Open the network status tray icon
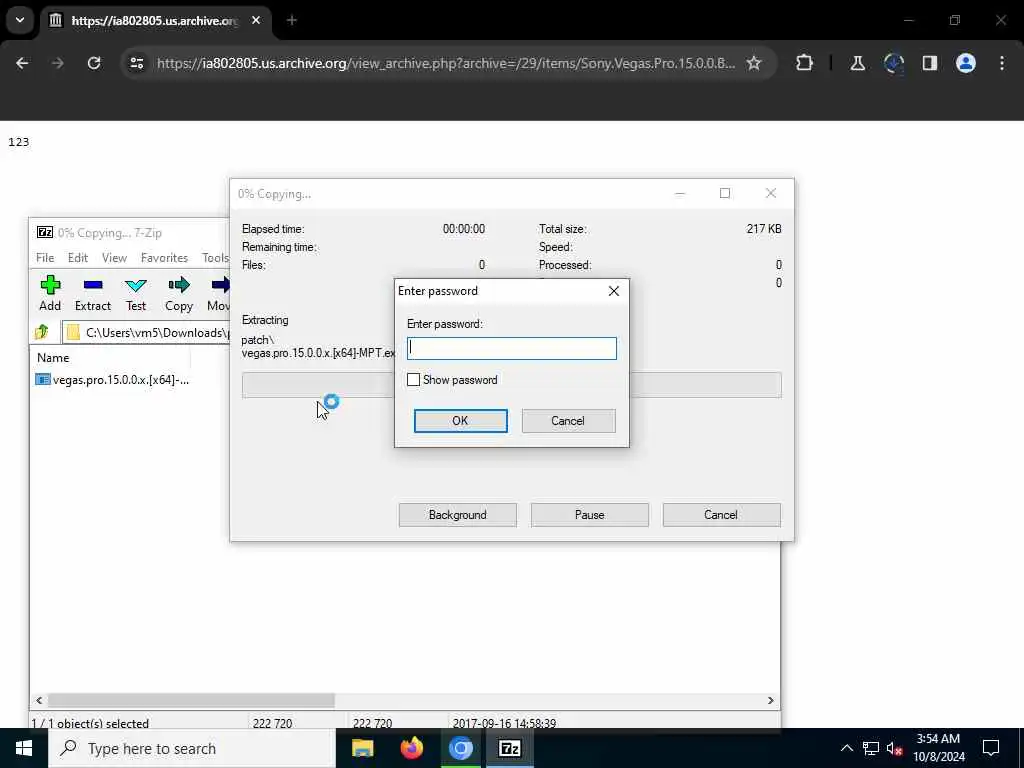 coord(871,748)
